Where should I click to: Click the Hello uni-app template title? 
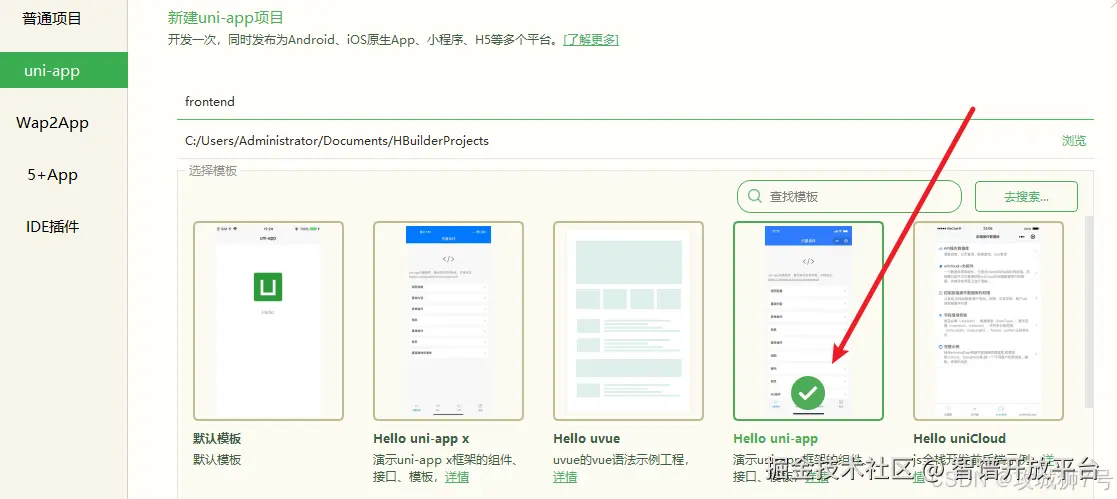[x=776, y=438]
